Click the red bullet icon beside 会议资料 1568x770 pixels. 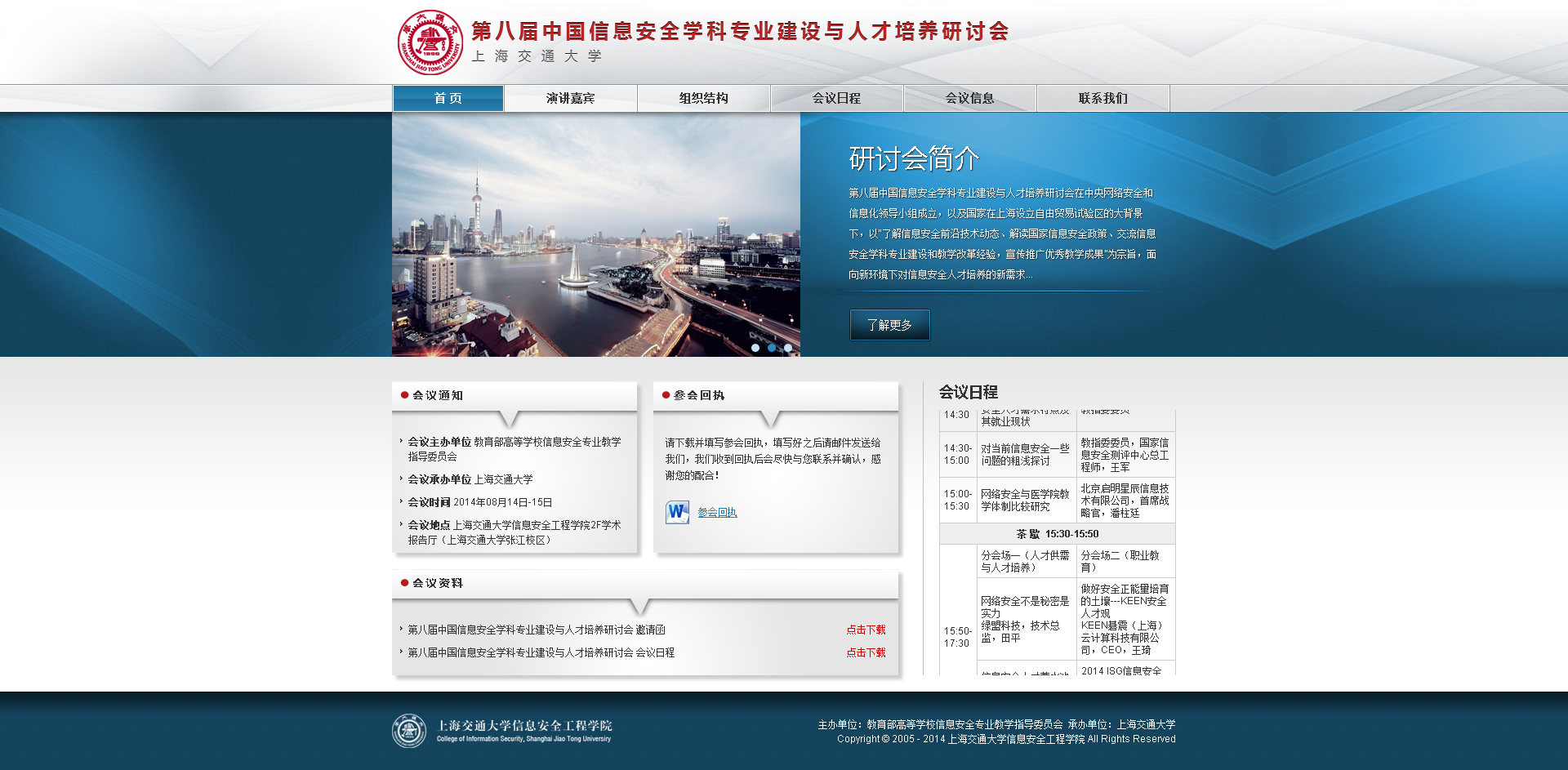tap(404, 585)
